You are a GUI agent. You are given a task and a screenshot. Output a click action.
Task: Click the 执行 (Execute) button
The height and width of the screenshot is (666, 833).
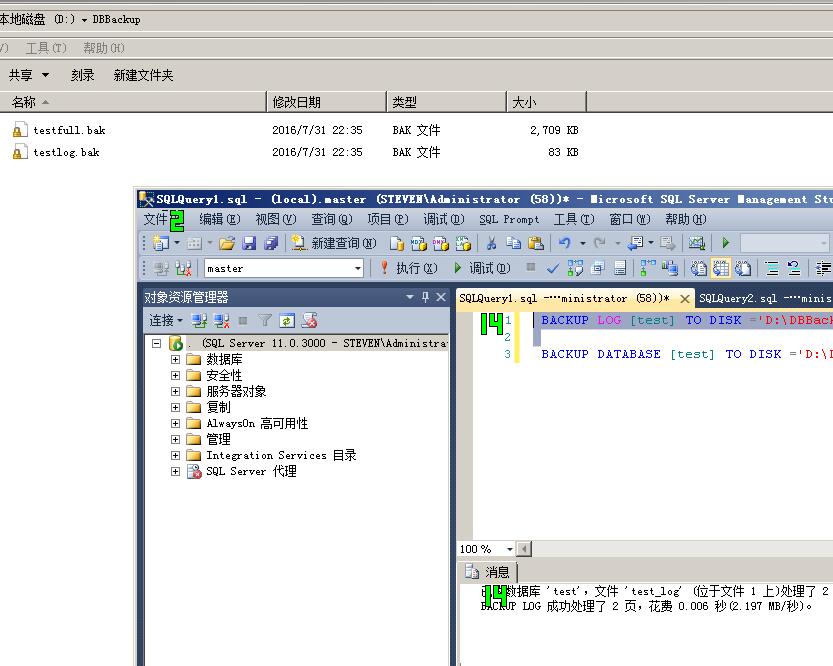coord(409,268)
